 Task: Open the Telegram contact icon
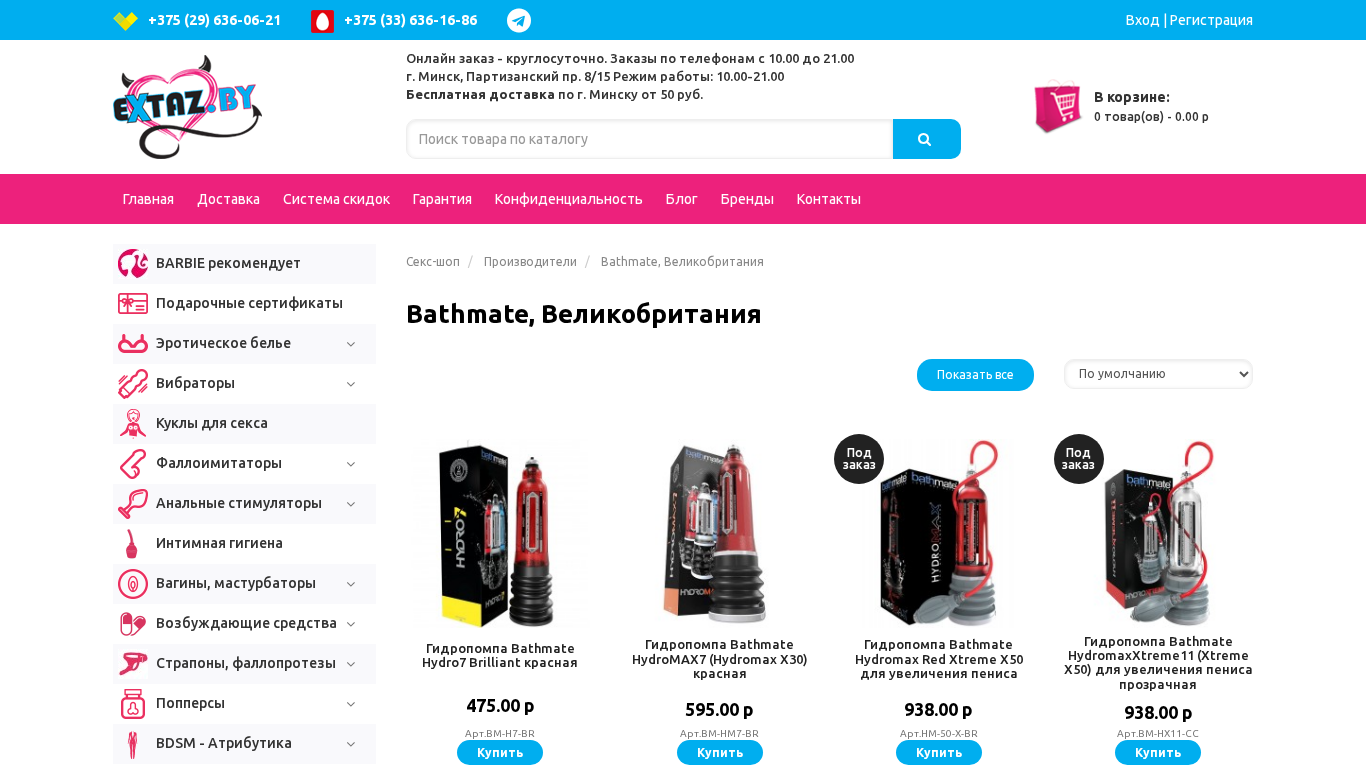click(519, 20)
